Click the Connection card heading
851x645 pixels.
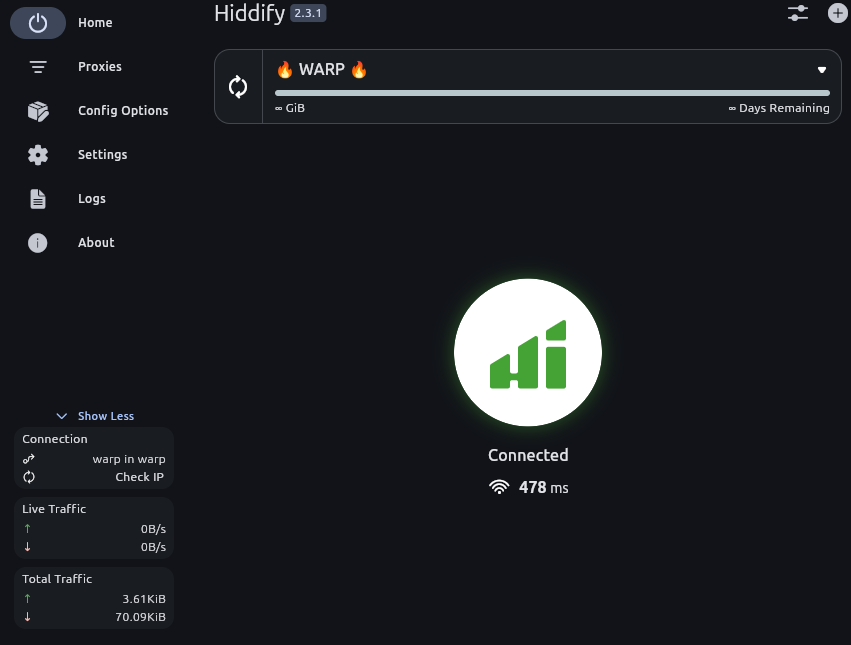(55, 439)
